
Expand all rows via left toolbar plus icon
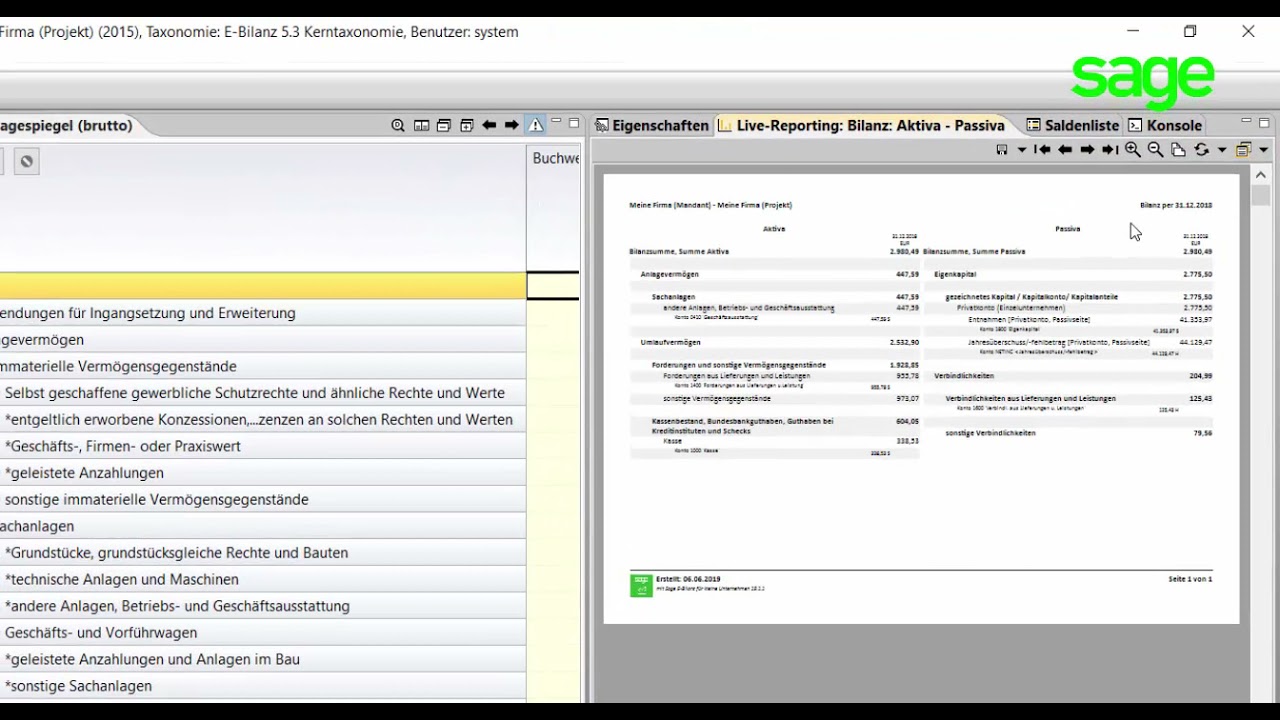tap(466, 125)
